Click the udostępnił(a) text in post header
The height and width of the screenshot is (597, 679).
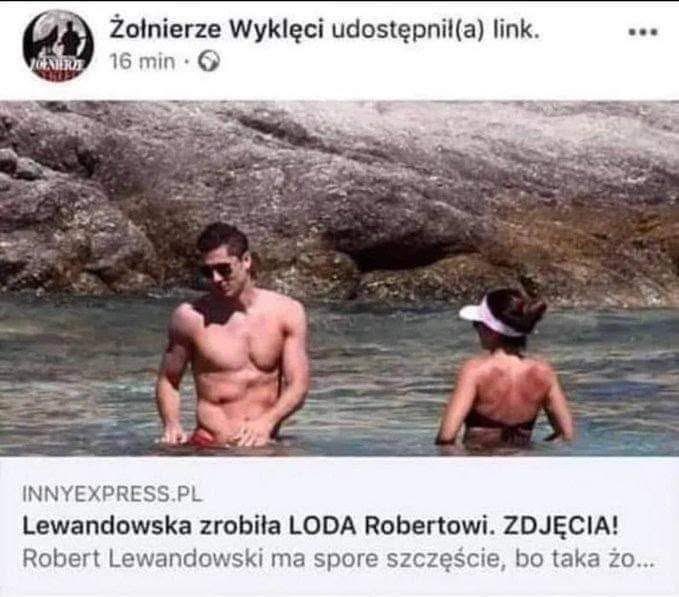(407, 31)
